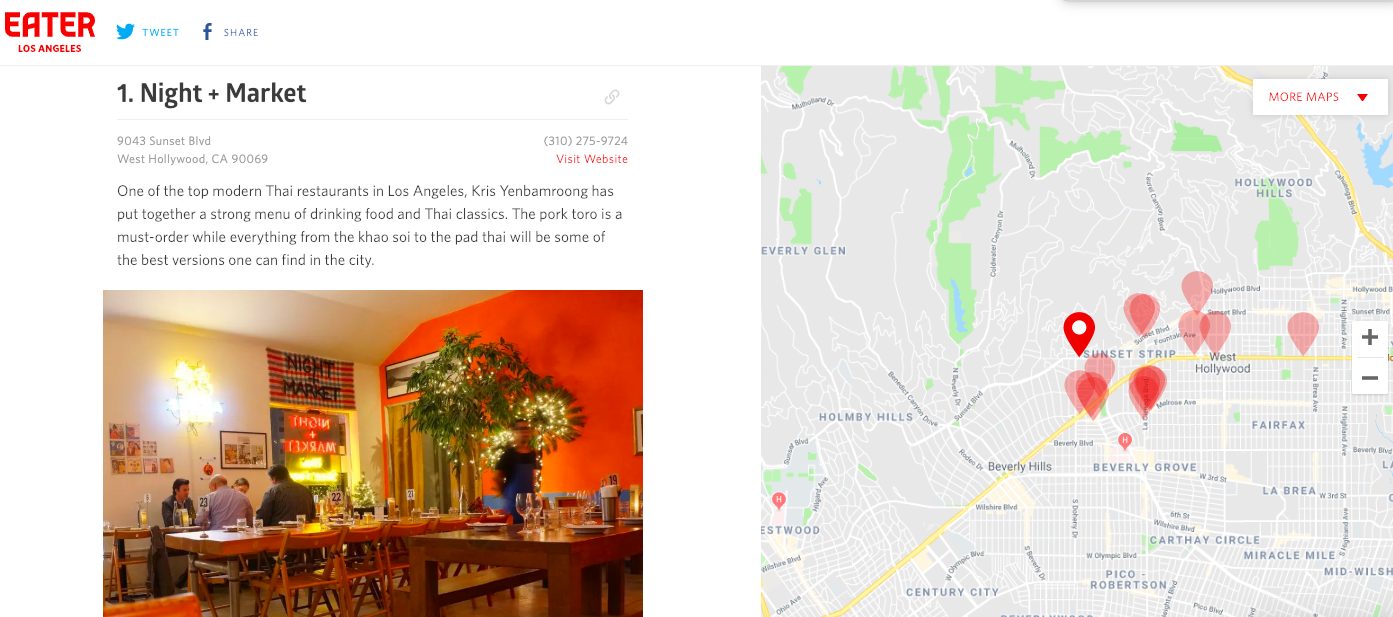Click the 9043 Sunset Blvd address
Image resolution: width=1393 pixels, height=617 pixels.
164,141
